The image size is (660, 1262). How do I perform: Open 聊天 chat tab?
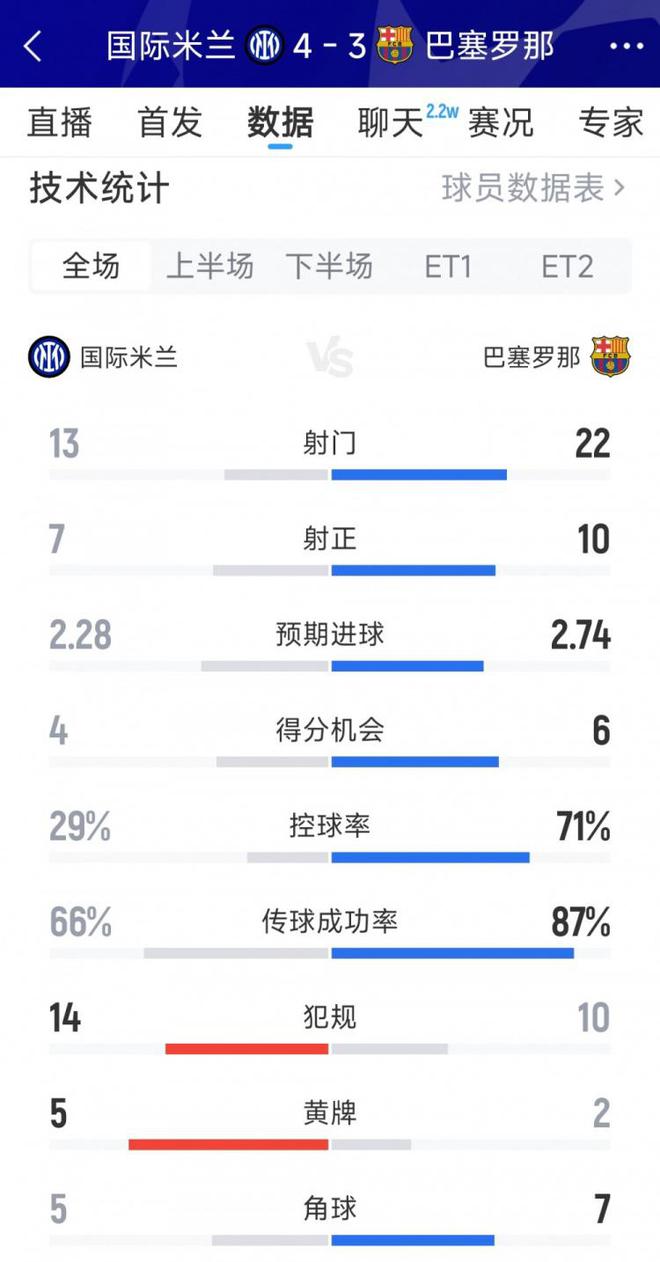tap(391, 122)
